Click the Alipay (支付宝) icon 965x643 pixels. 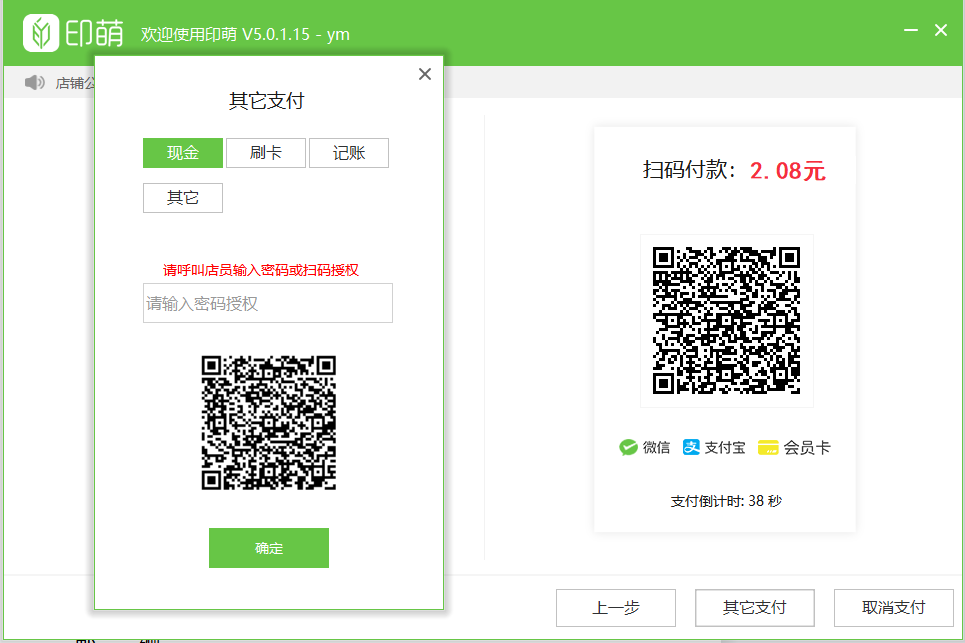pos(691,447)
